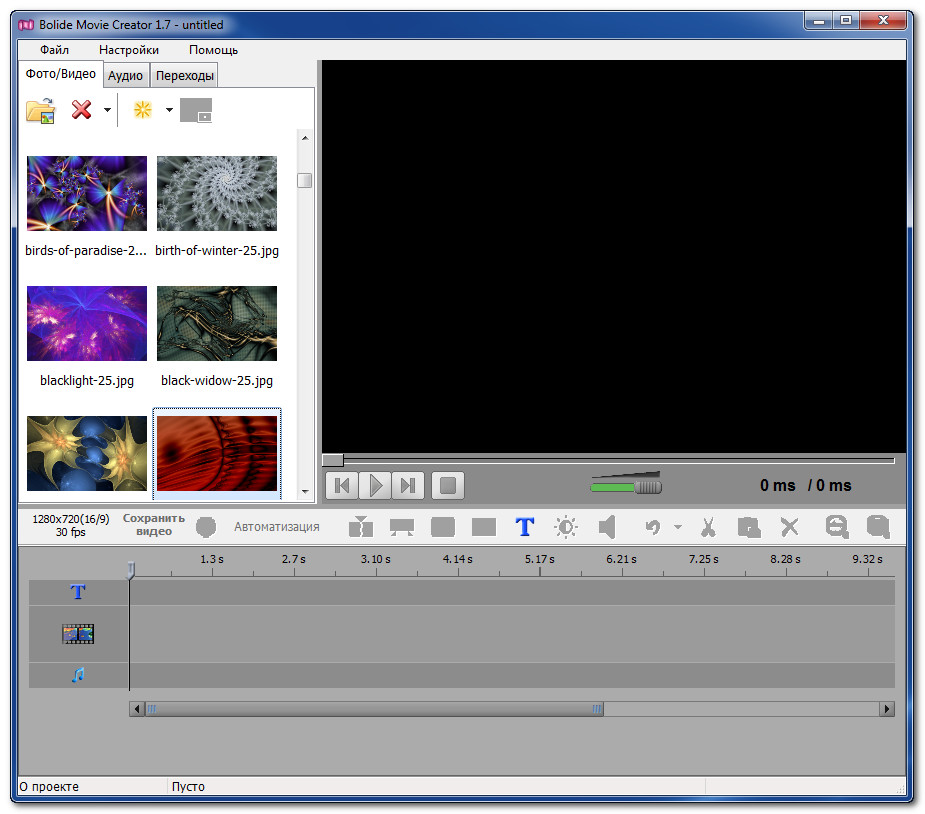Image resolution: width=925 pixels, height=814 pixels.
Task: Switch to the Переходы tab
Action: pos(185,76)
